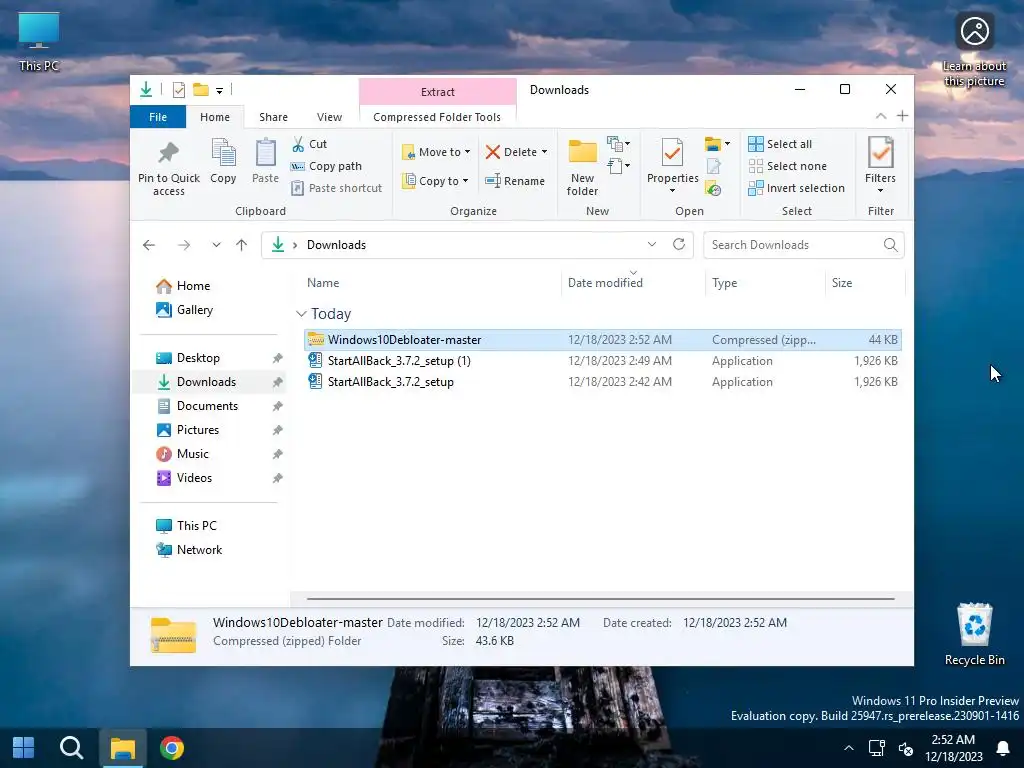Switch to the View ribbon tab
Screen dimensions: 1024x768
click(x=329, y=117)
